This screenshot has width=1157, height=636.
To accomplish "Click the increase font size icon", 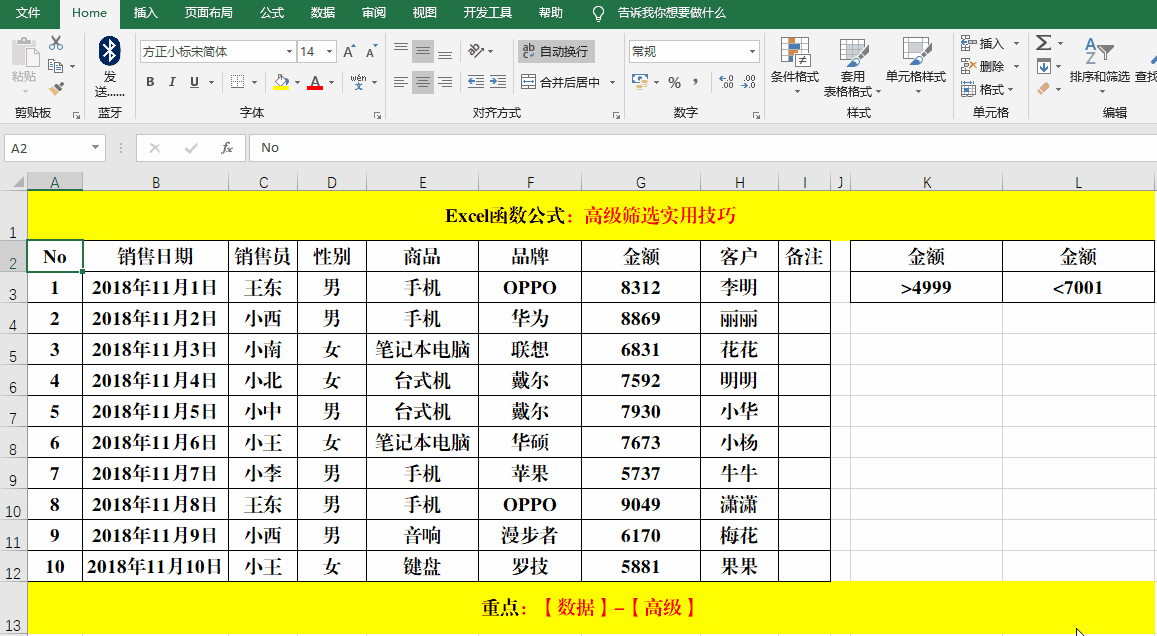I will (x=348, y=52).
